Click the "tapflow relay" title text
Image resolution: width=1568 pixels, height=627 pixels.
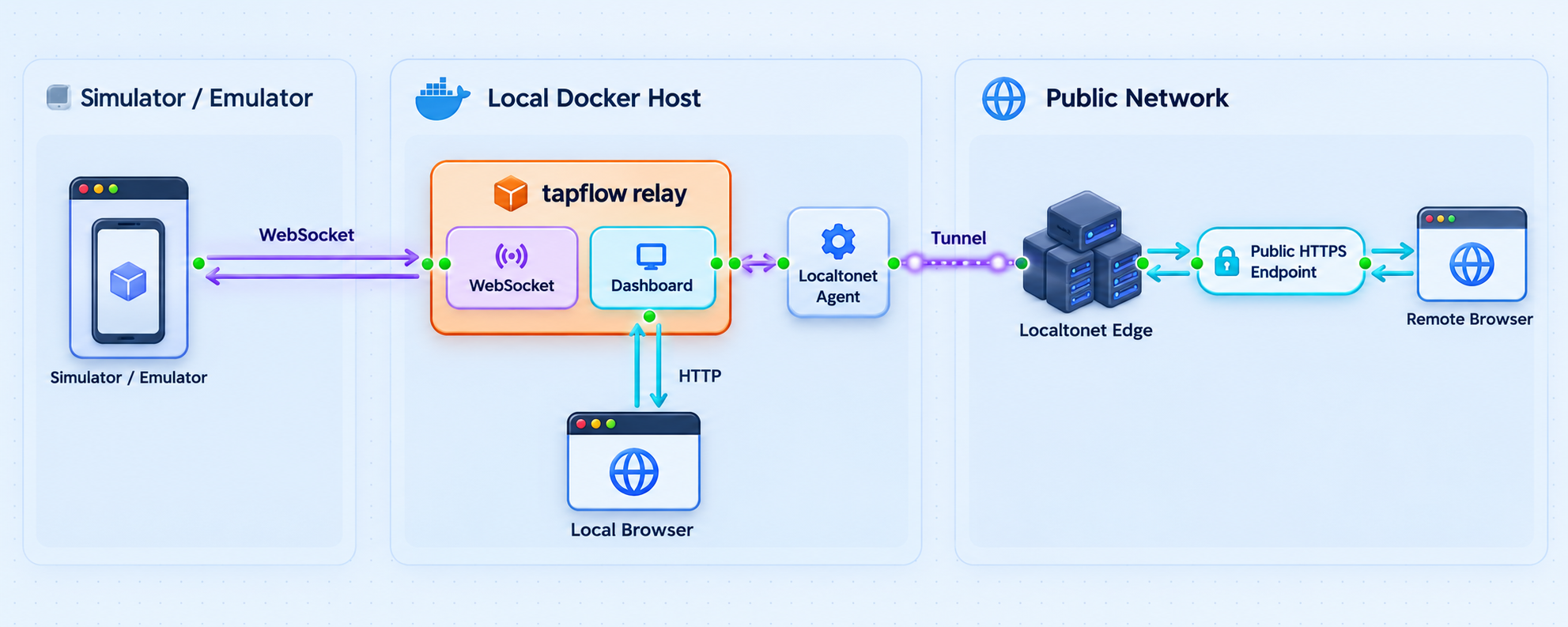[614, 194]
